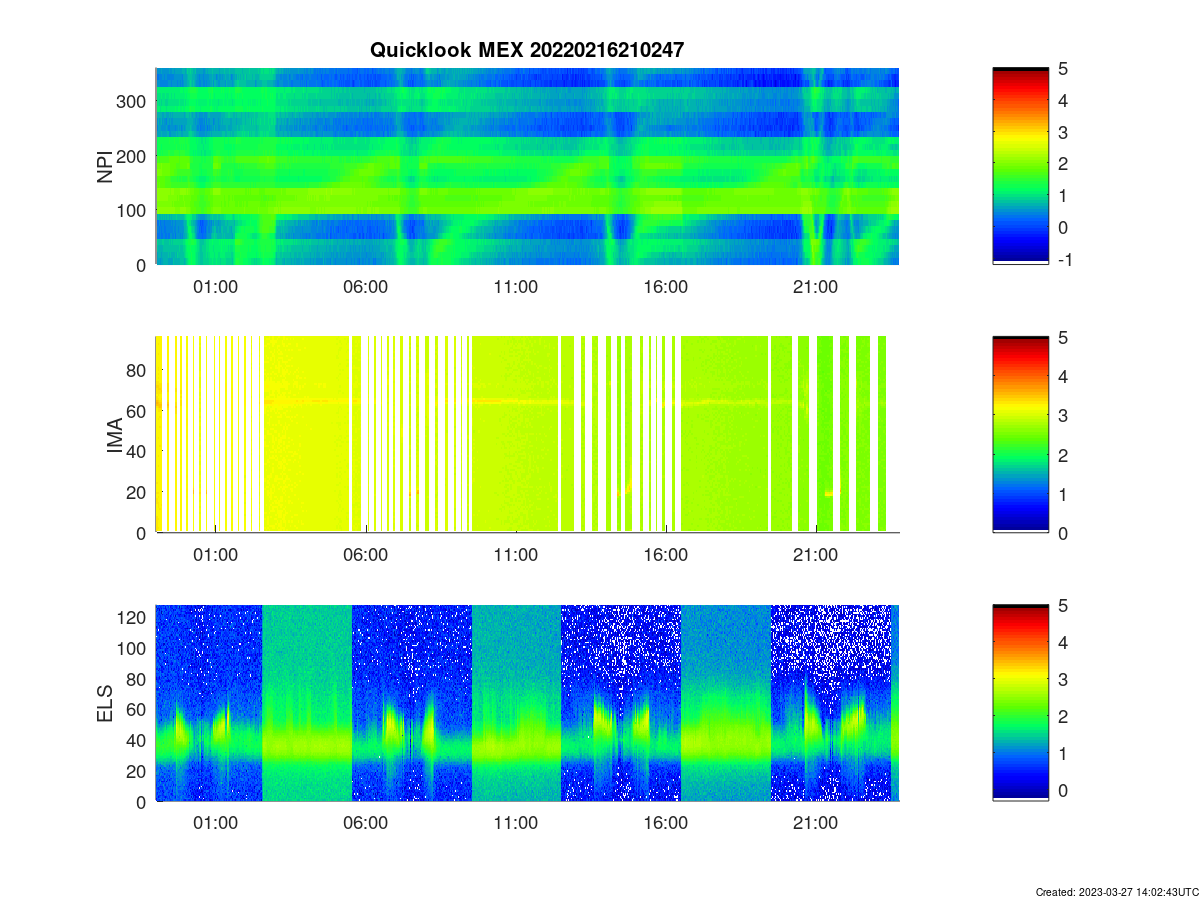The image size is (1200, 900).
Task: Click the IMA plot's color bar
Action: click(x=1020, y=434)
